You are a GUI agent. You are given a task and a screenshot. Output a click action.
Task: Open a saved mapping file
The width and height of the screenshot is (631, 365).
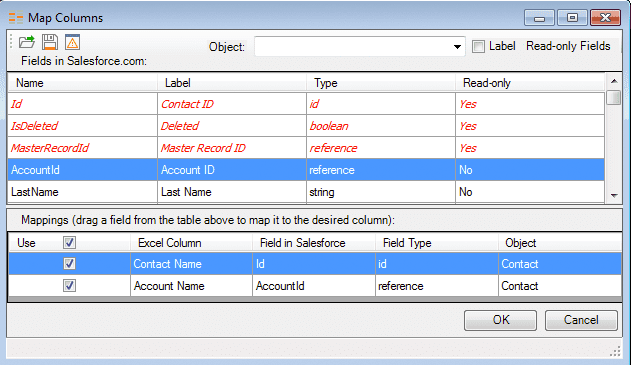point(27,42)
